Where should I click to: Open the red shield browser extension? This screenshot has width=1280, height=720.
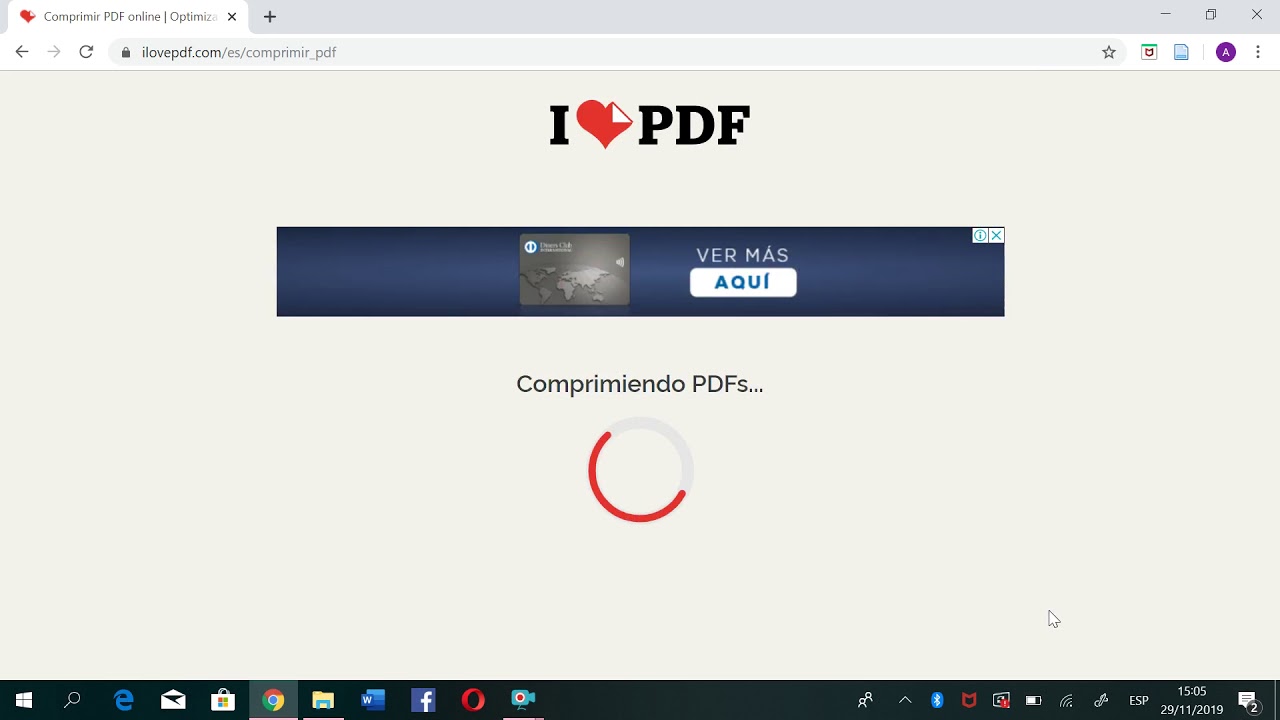click(1149, 52)
